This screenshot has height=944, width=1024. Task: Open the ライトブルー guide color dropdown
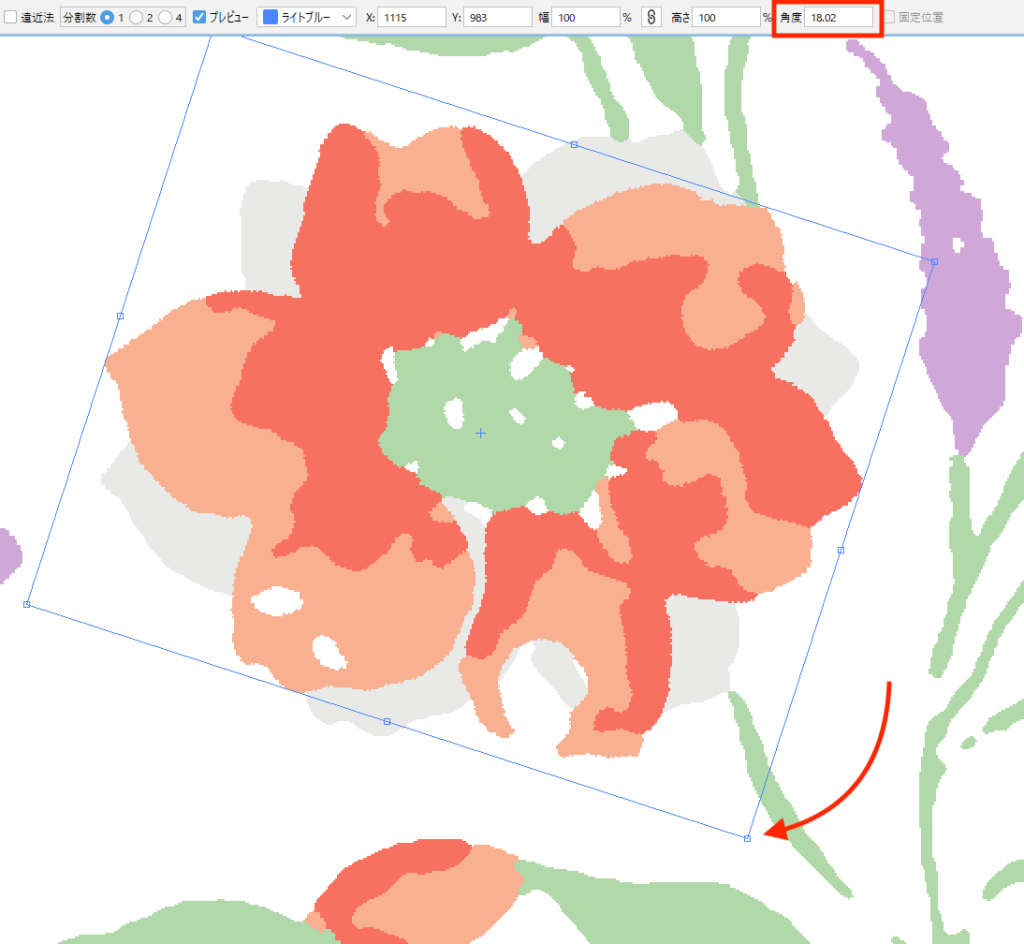click(x=306, y=17)
